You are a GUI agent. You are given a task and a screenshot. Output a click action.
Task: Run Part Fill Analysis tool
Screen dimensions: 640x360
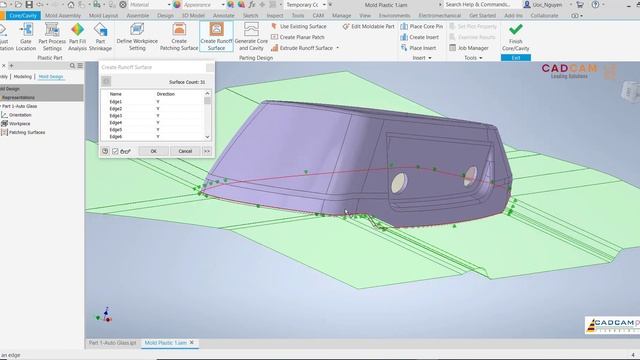tap(77, 37)
